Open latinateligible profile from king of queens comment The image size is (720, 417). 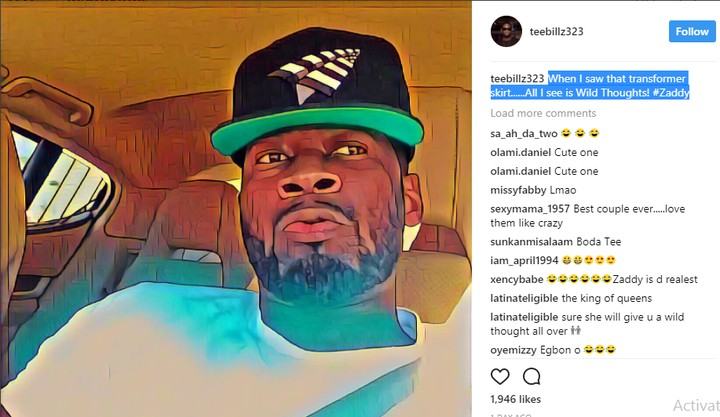coord(524,298)
